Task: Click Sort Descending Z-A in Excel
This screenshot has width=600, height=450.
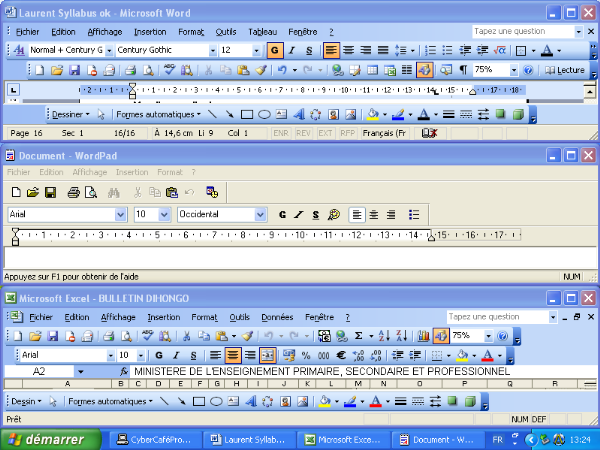Action: coord(401,336)
